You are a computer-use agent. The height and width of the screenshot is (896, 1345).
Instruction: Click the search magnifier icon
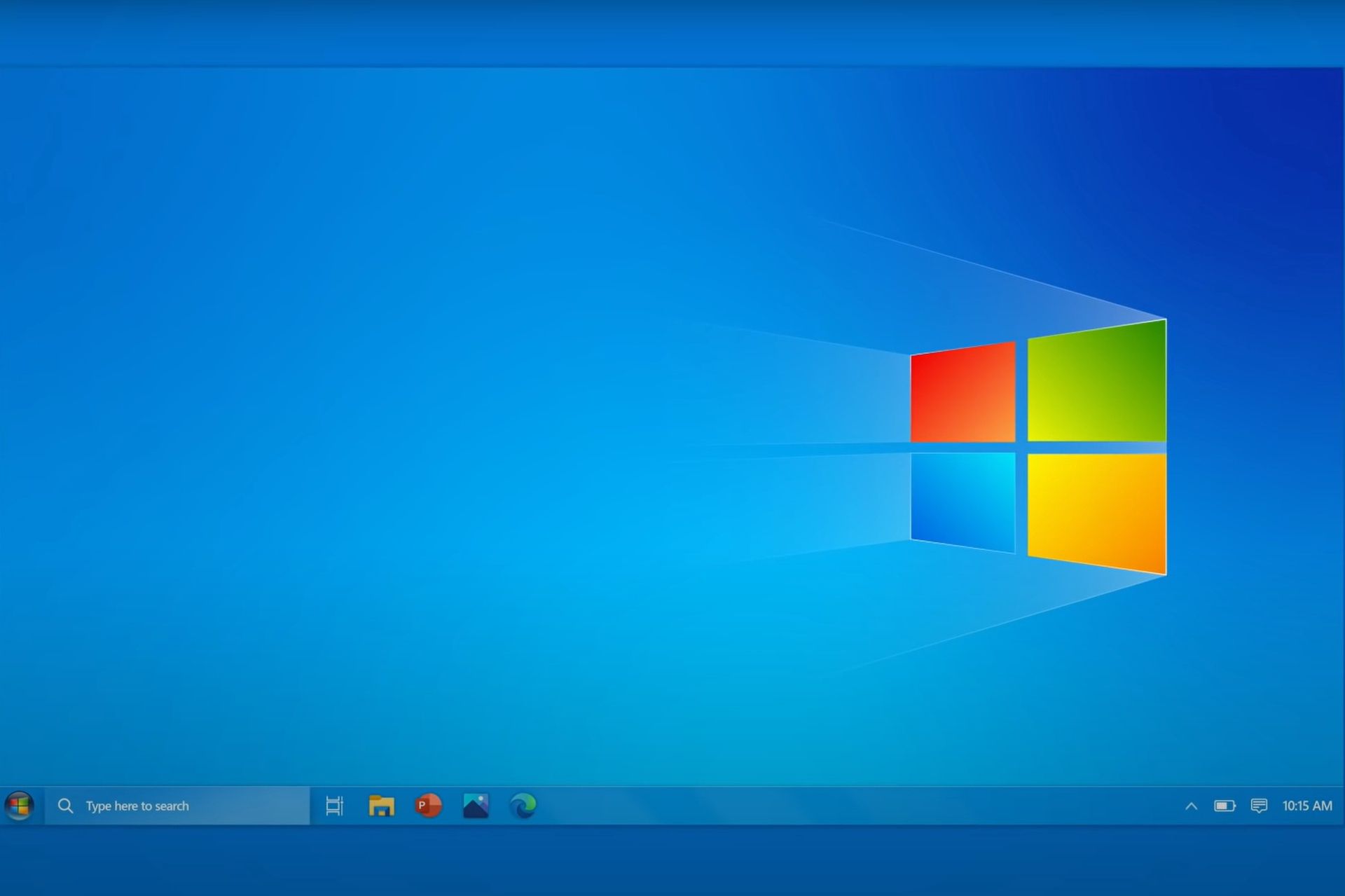pos(65,806)
